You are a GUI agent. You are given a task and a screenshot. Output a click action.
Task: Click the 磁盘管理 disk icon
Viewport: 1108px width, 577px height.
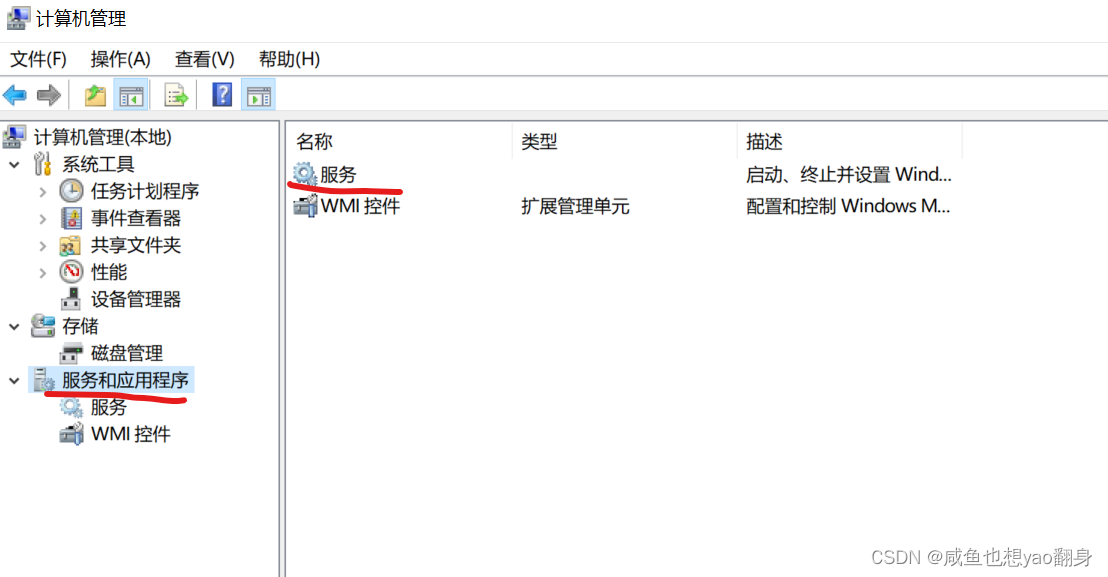(x=71, y=352)
